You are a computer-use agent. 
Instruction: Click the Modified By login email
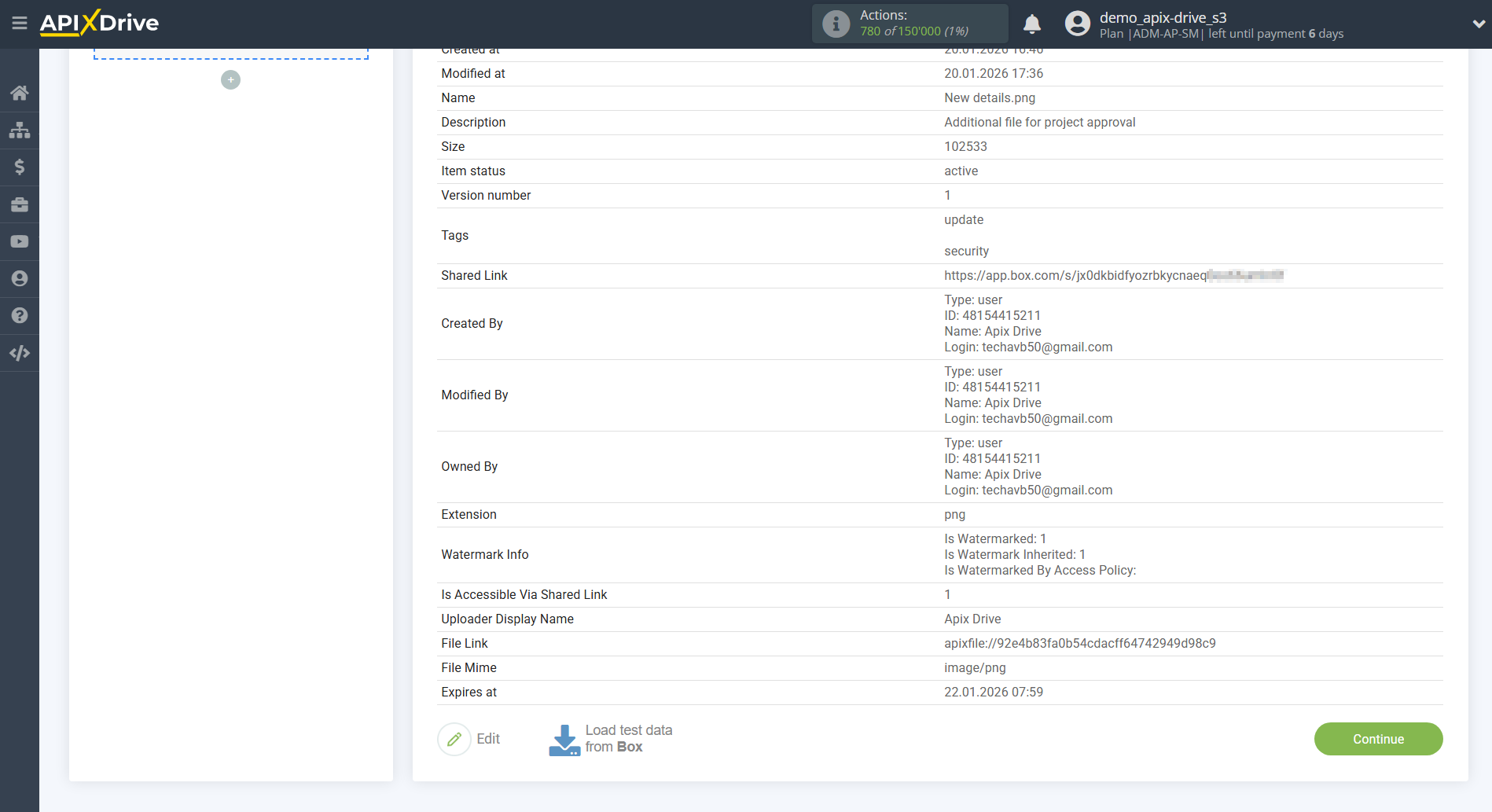coord(1047,418)
